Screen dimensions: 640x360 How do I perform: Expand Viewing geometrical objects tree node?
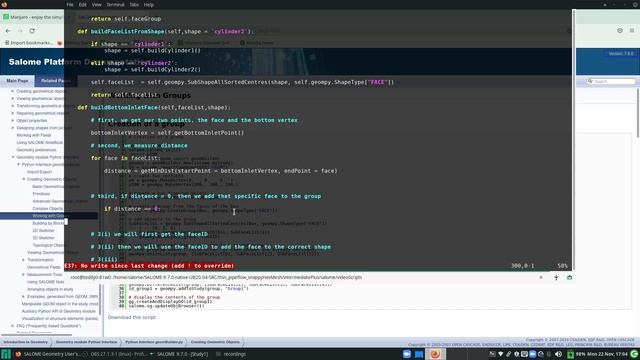click(x=13, y=98)
